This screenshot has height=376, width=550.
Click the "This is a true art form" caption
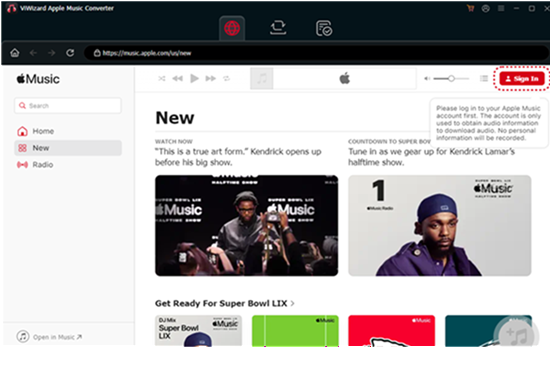(x=238, y=157)
